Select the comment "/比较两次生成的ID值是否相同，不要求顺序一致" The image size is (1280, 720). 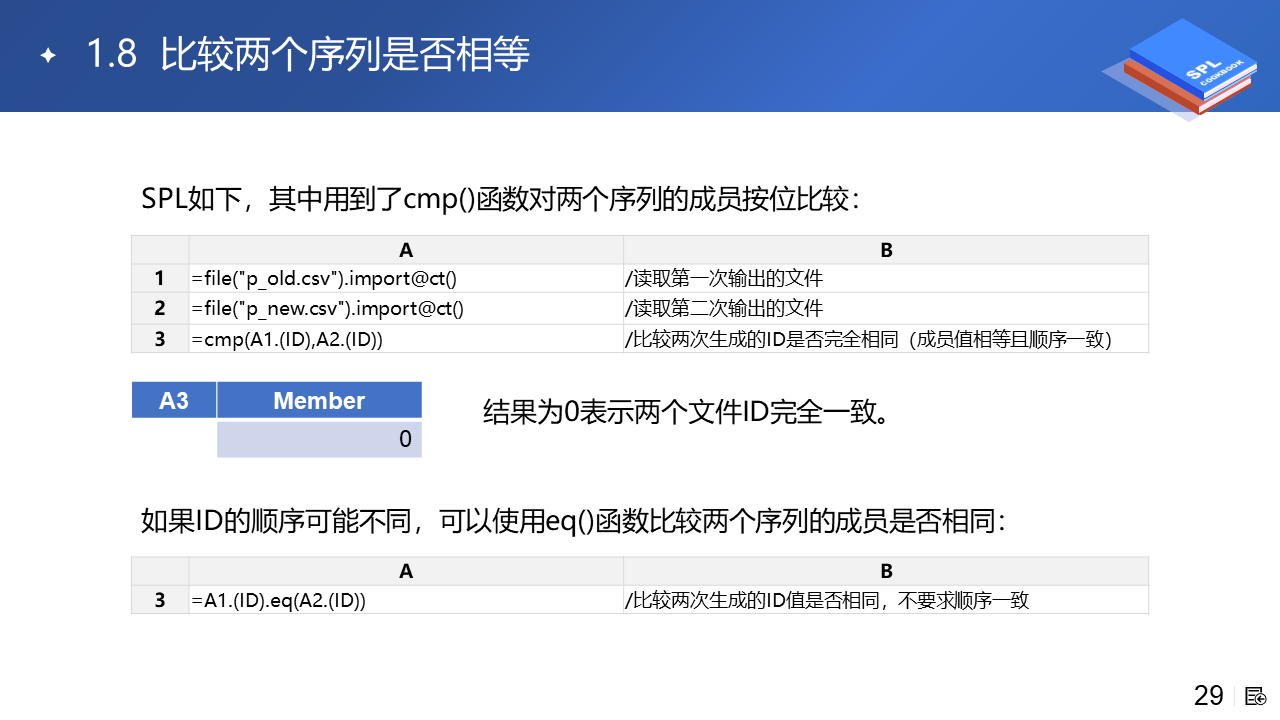827,600
